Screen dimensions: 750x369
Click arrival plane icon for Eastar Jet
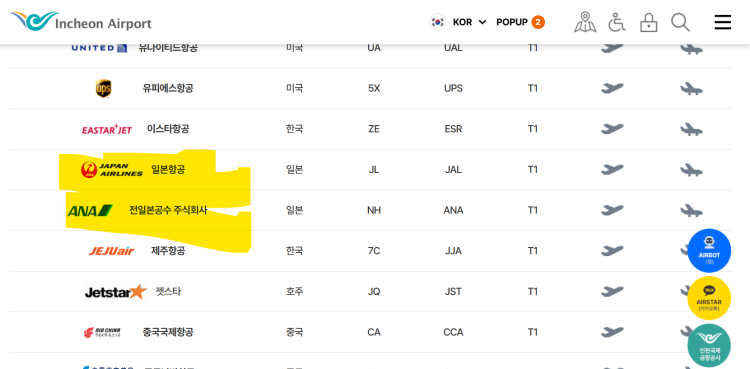click(691, 129)
